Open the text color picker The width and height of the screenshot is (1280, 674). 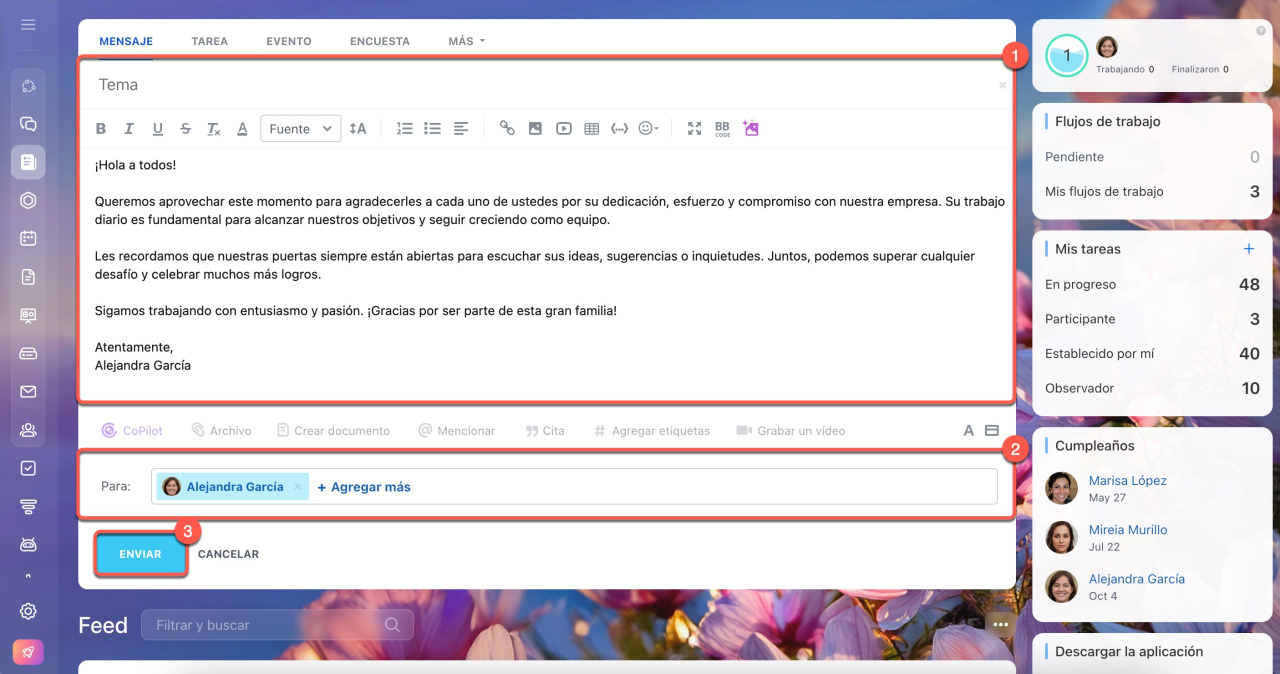242,129
